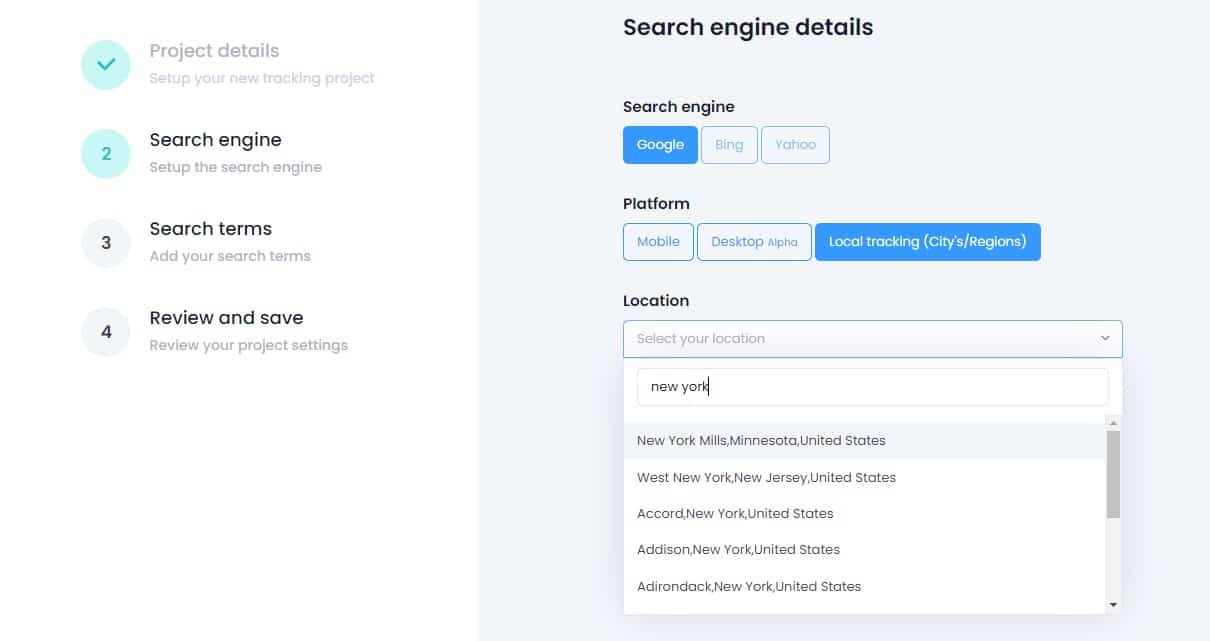
Task: Select Yahoo as the search engine
Action: pos(795,144)
